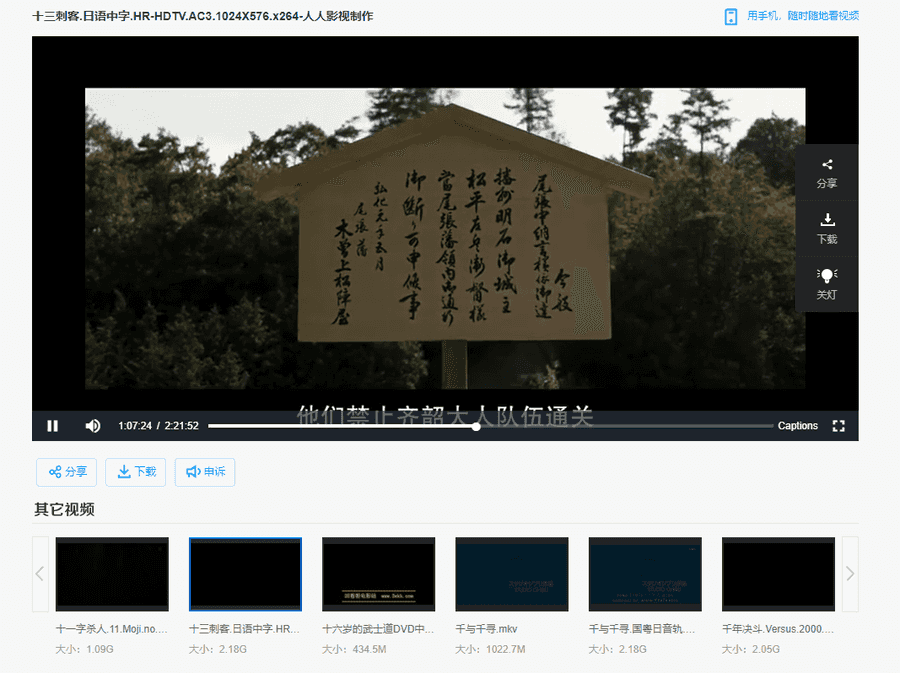Click 十三刺客.日语中字.HR file name under thumbnail
900x673 pixels.
click(x=245, y=629)
